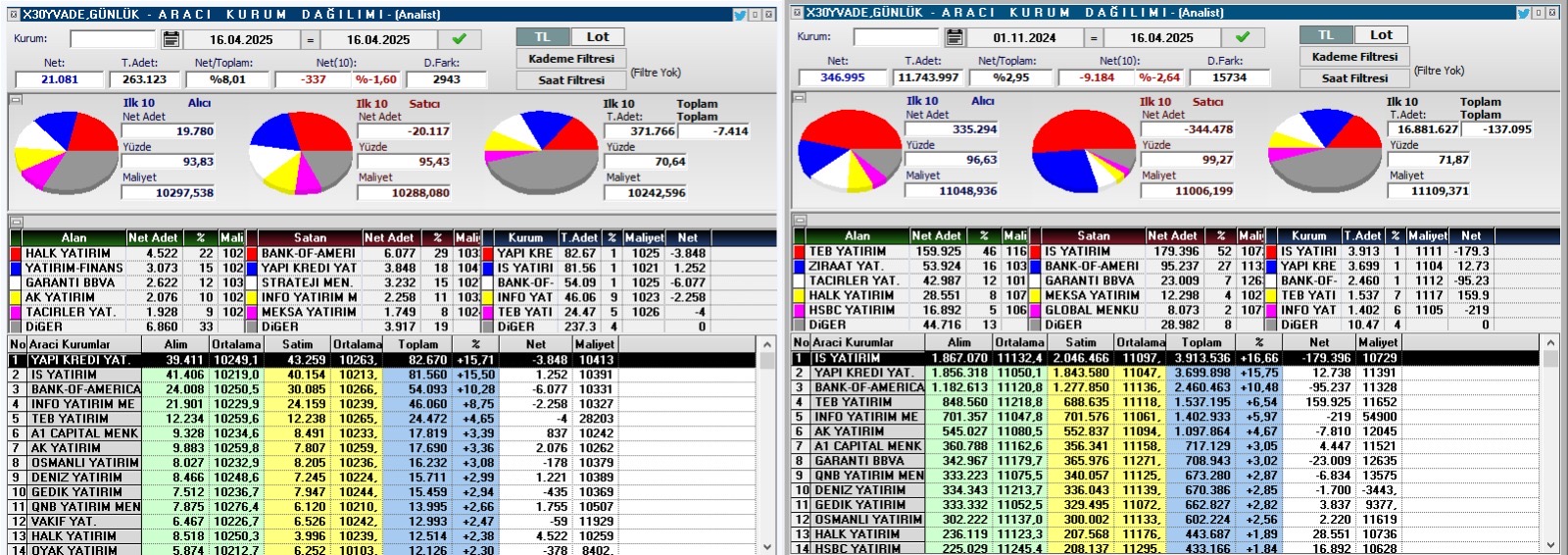Click magenta swatch beside HSBC YATIRIM in right window
This screenshot has width=1568, height=555.
coord(799,310)
